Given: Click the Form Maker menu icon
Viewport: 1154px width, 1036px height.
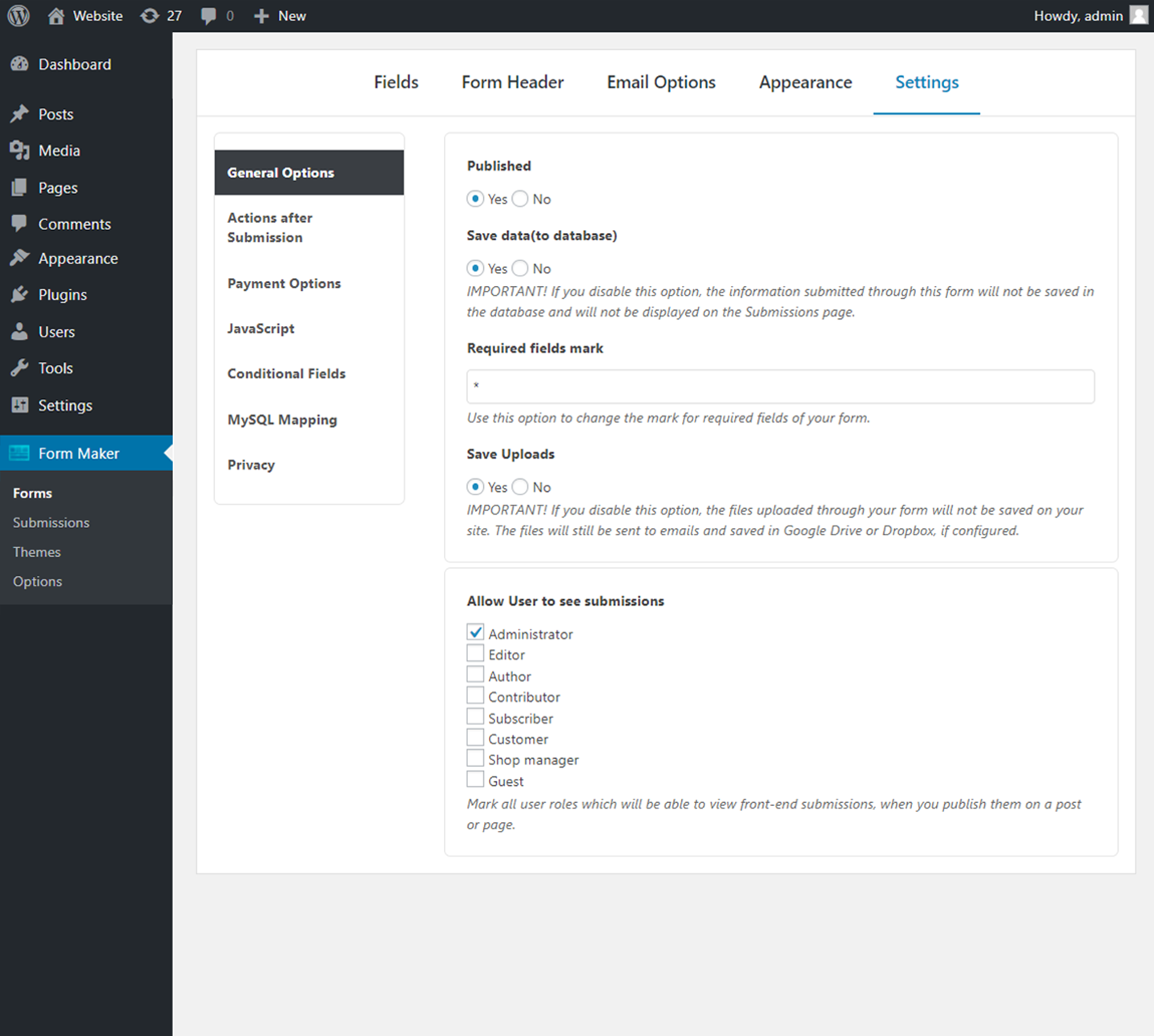Looking at the screenshot, I should click(20, 453).
